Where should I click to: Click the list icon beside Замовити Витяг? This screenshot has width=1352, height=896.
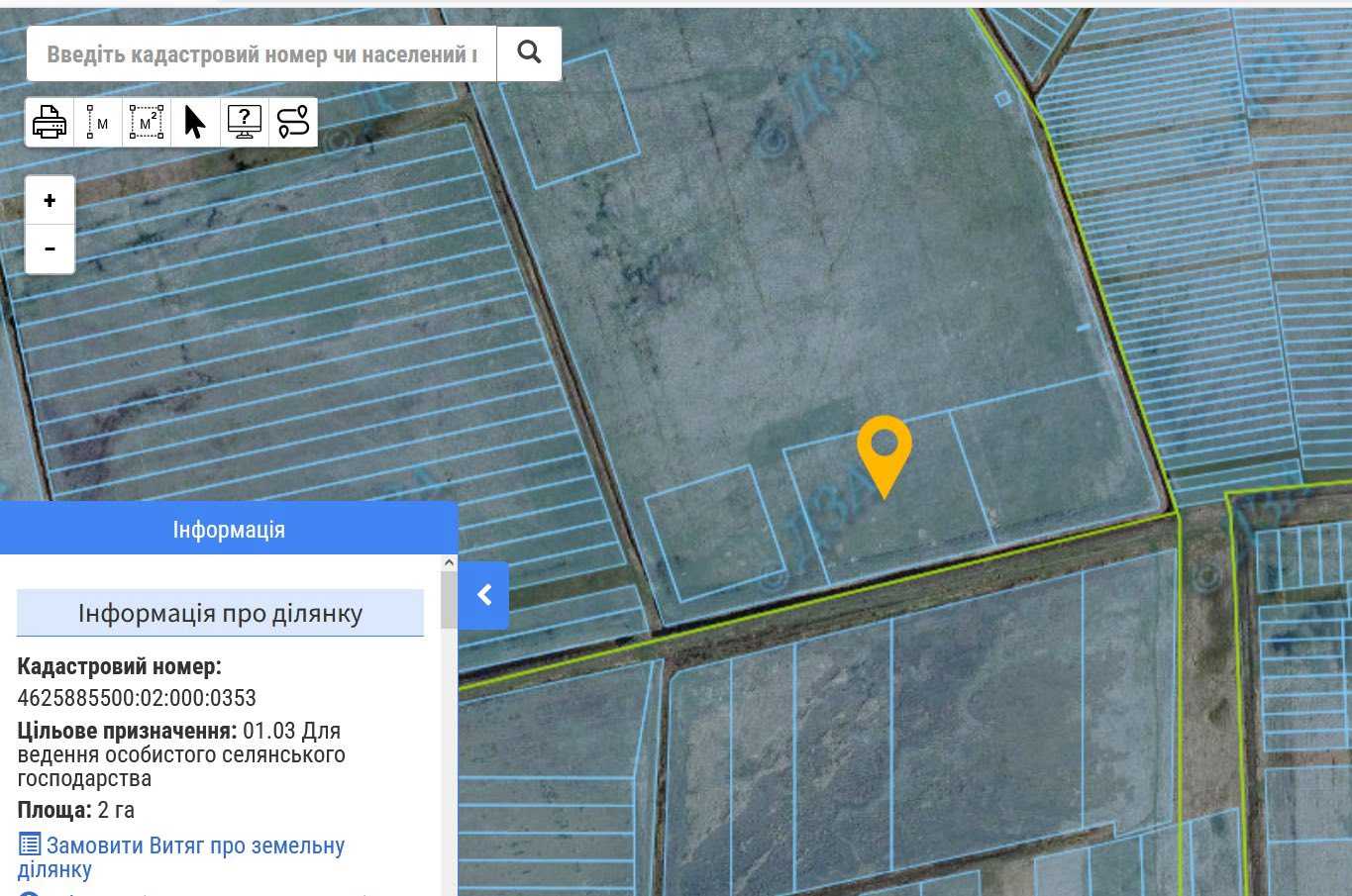point(30,846)
